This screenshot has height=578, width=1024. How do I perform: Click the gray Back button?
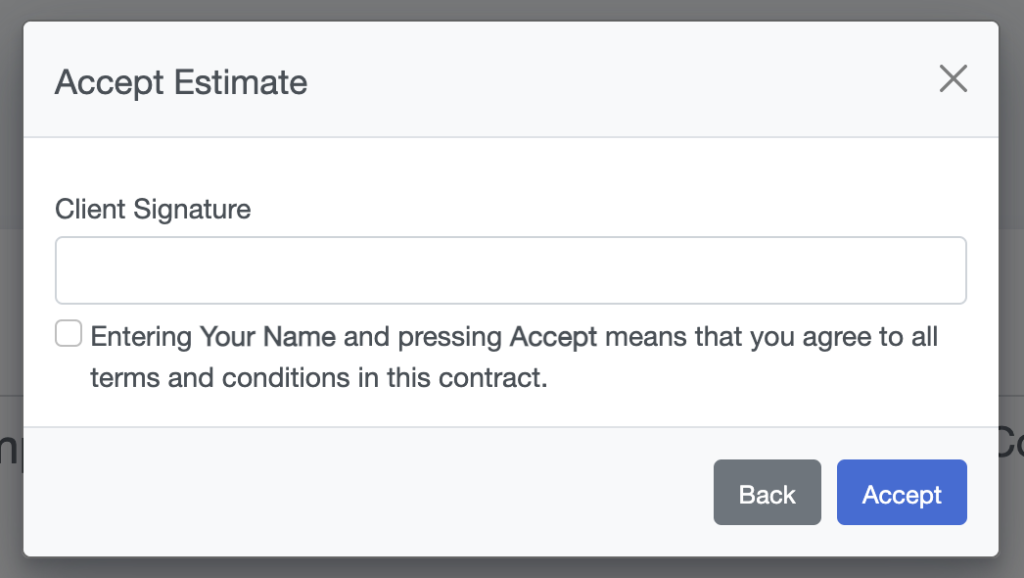[767, 492]
